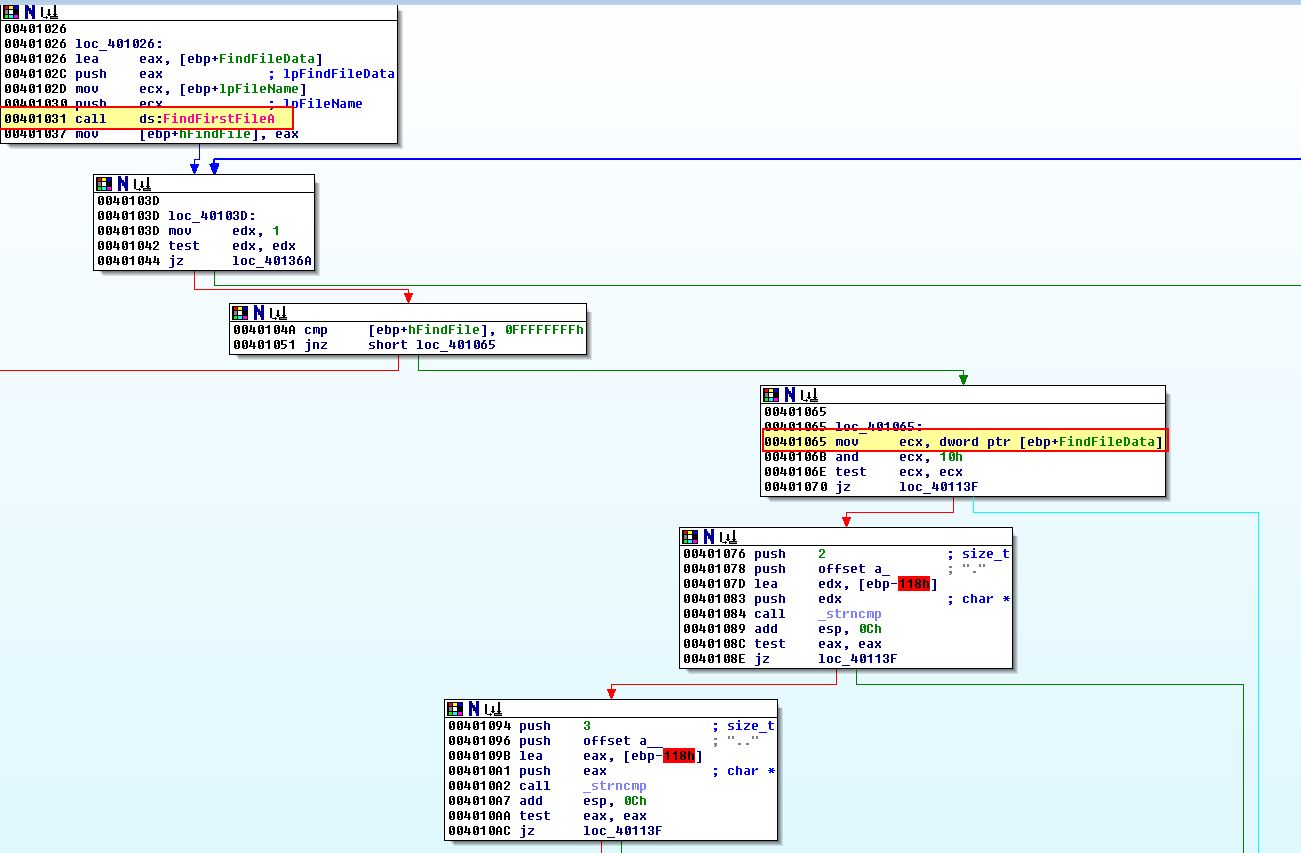Click the group nodes icon in loc_40103D block
Viewport: 1301px width, 853px height.
[143, 183]
